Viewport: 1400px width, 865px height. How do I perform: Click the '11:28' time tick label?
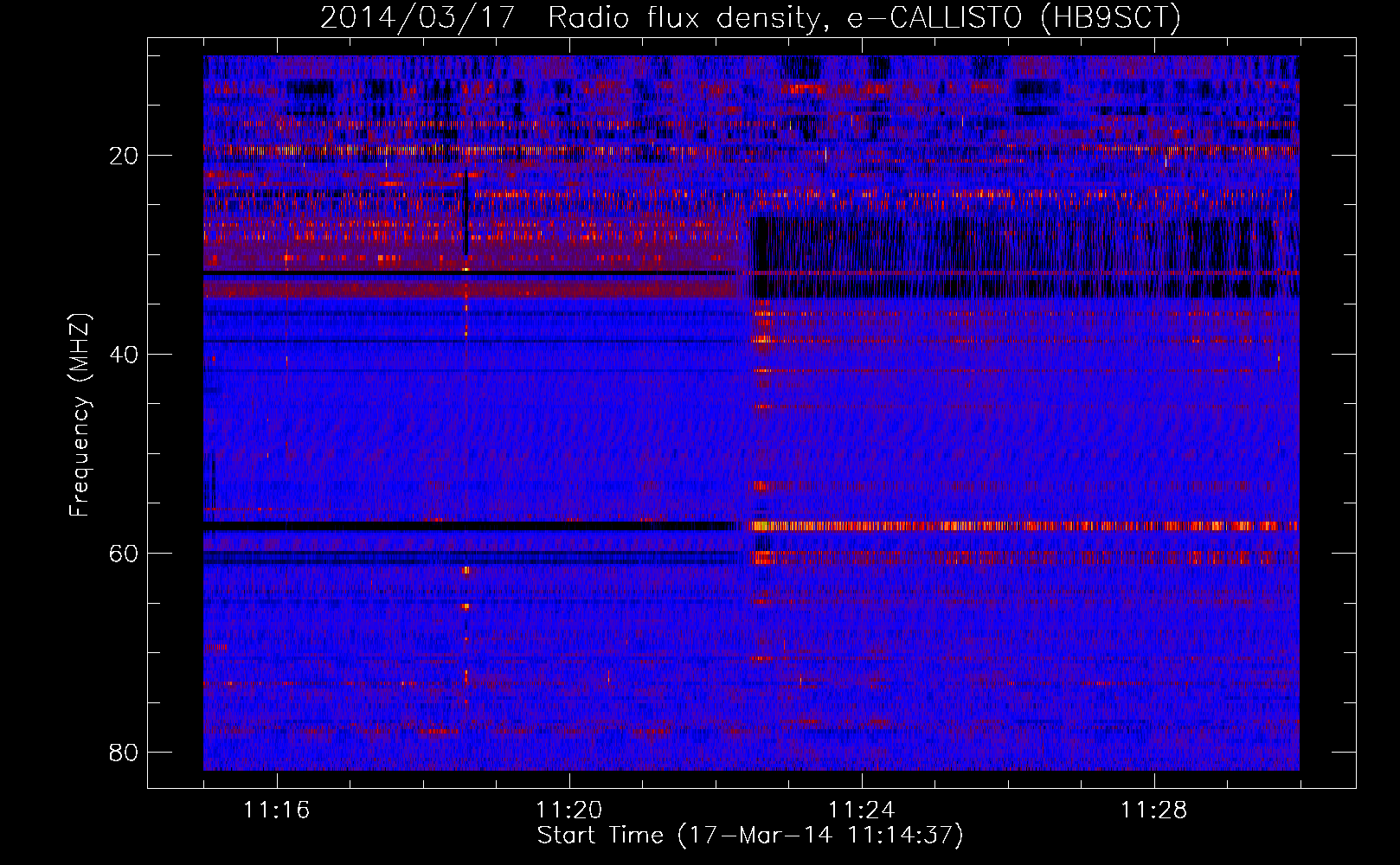tap(1154, 811)
